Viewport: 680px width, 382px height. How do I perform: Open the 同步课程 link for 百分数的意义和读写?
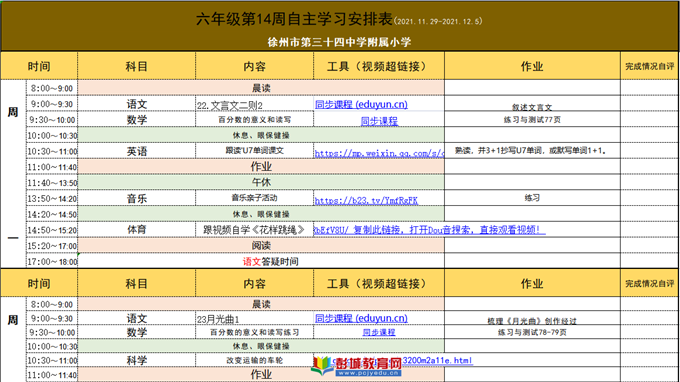point(379,121)
